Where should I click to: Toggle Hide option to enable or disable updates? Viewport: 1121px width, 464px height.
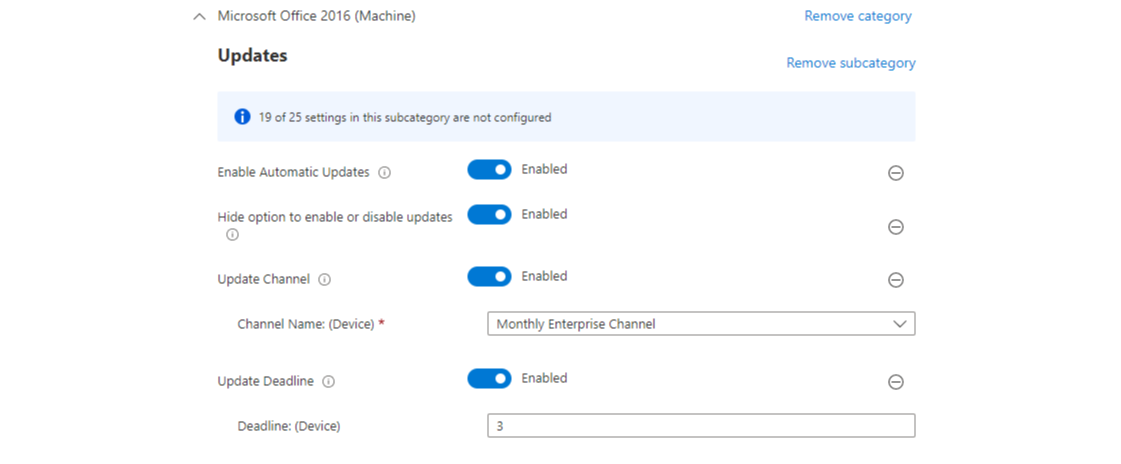(x=490, y=214)
